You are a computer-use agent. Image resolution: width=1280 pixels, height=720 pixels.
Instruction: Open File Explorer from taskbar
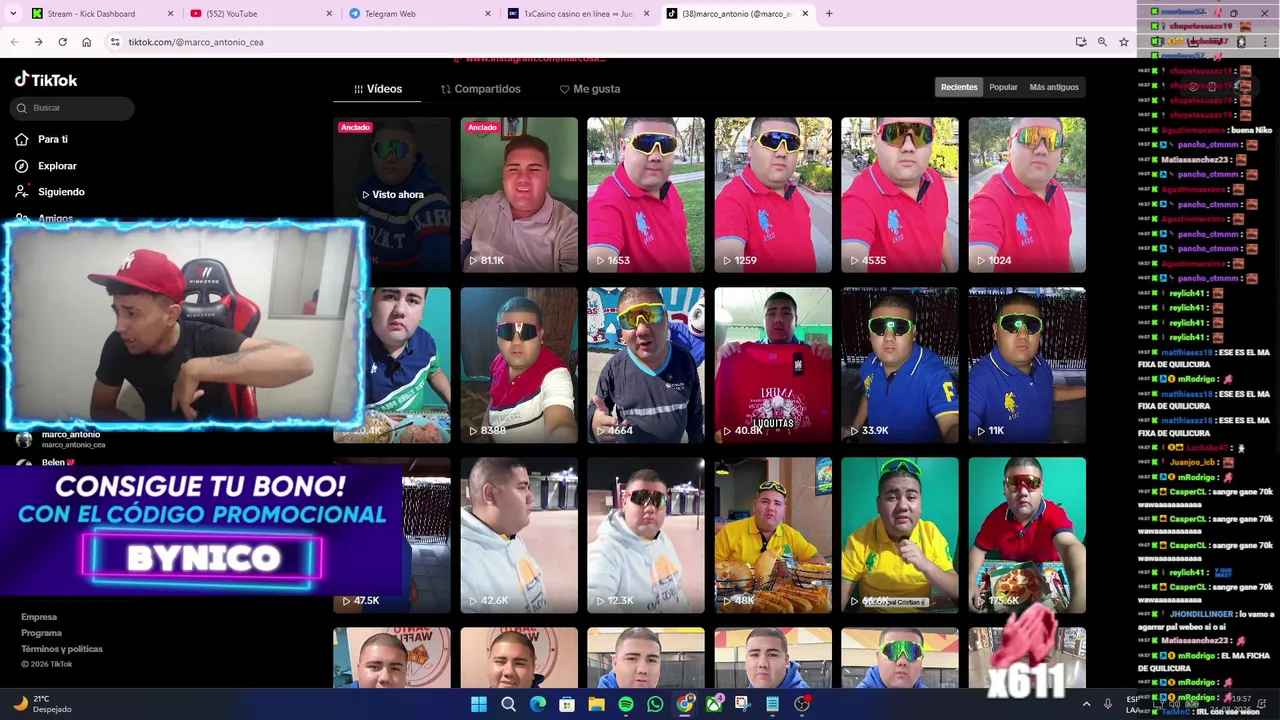coord(596,704)
